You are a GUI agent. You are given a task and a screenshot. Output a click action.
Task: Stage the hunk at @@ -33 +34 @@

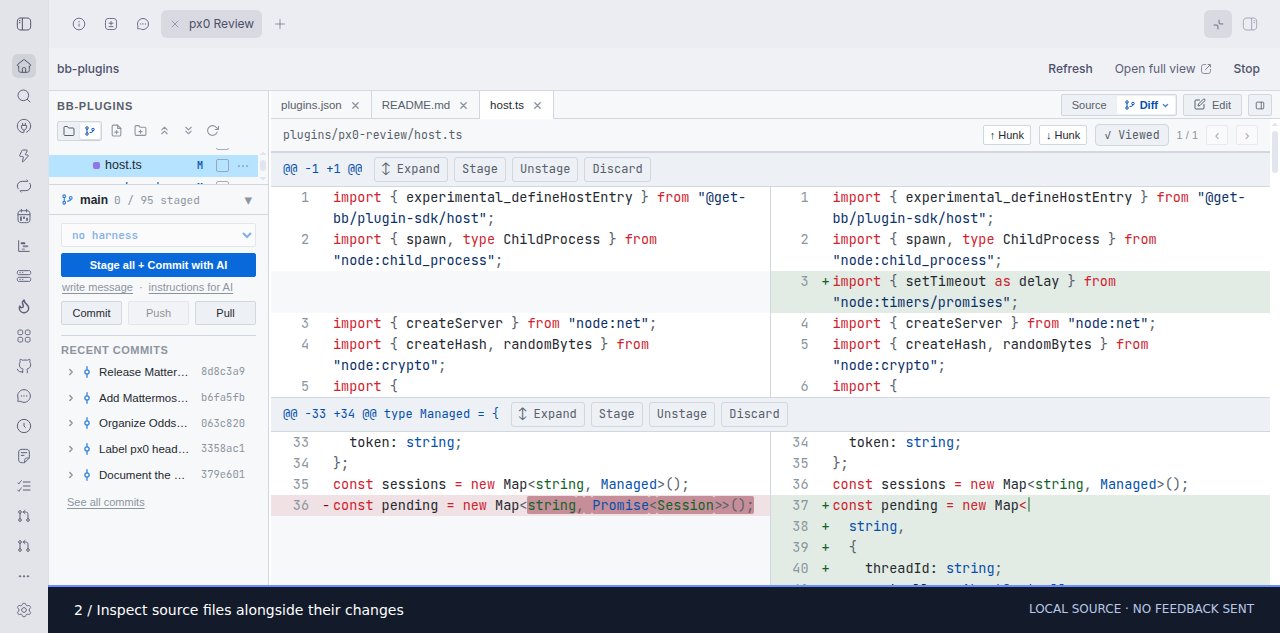tap(616, 414)
